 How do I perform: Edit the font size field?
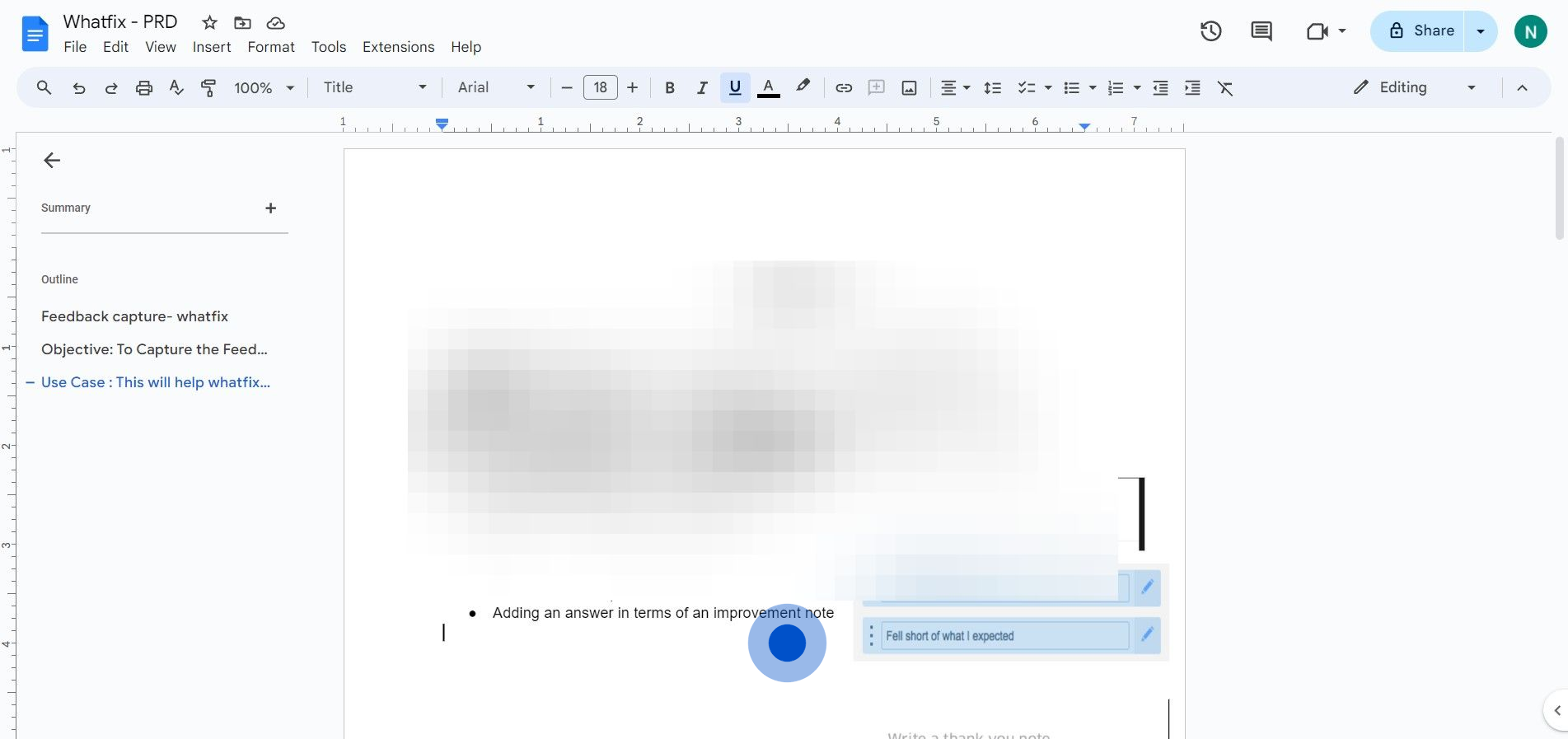[x=600, y=87]
